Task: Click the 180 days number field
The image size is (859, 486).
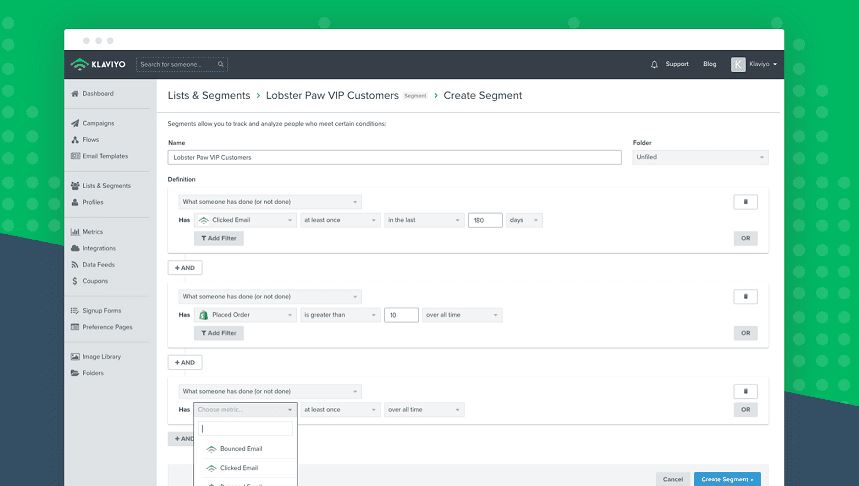Action: click(485, 220)
